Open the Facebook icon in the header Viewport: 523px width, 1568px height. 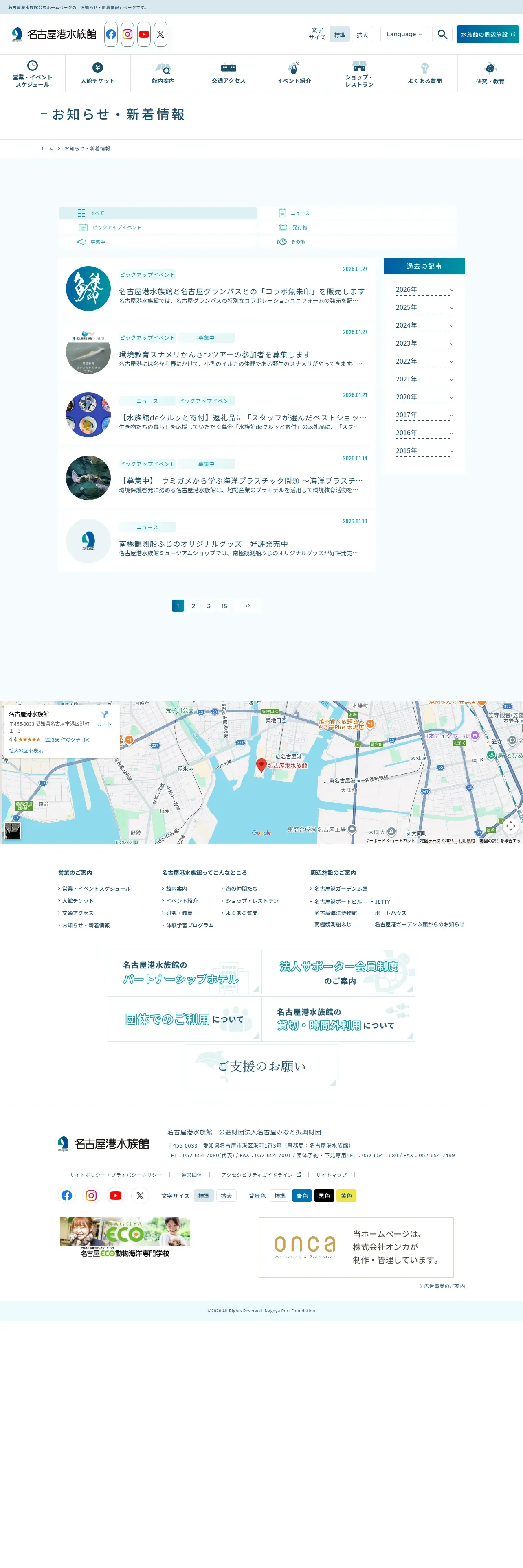[111, 35]
